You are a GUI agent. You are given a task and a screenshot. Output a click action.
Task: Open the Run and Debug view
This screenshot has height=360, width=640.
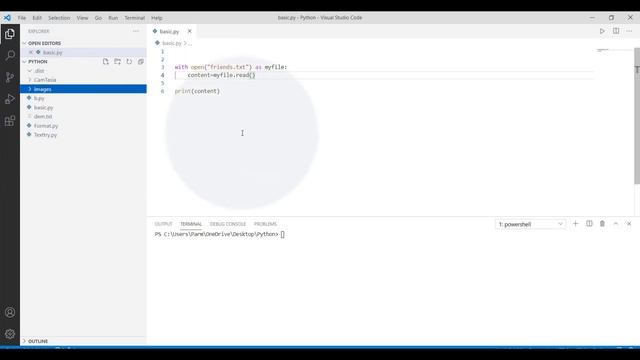[10, 99]
